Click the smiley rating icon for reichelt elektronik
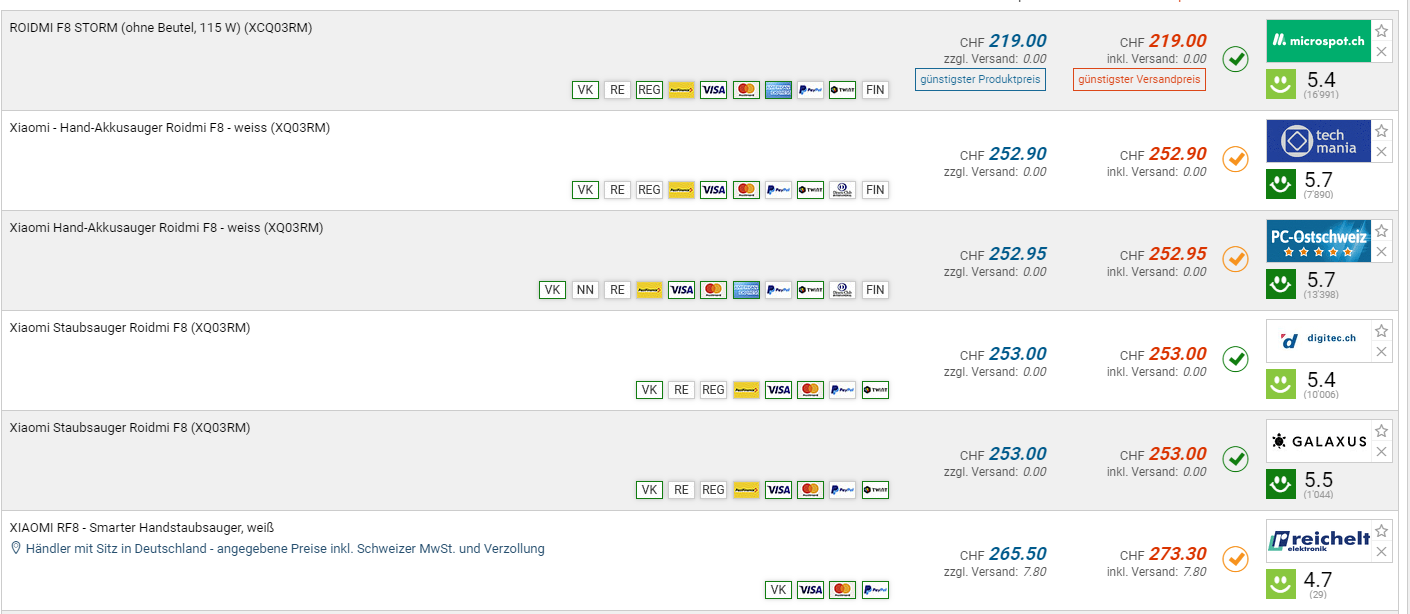Image resolution: width=1410 pixels, height=614 pixels. click(x=1280, y=584)
